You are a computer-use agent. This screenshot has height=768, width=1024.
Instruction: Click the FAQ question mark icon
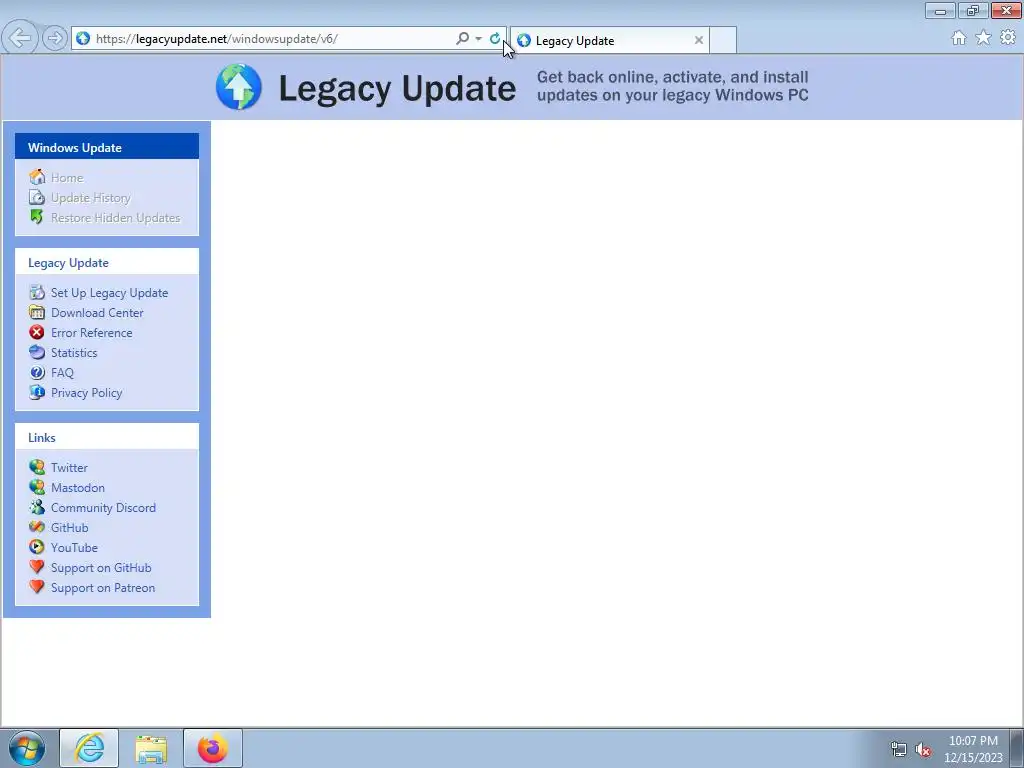[x=37, y=372]
